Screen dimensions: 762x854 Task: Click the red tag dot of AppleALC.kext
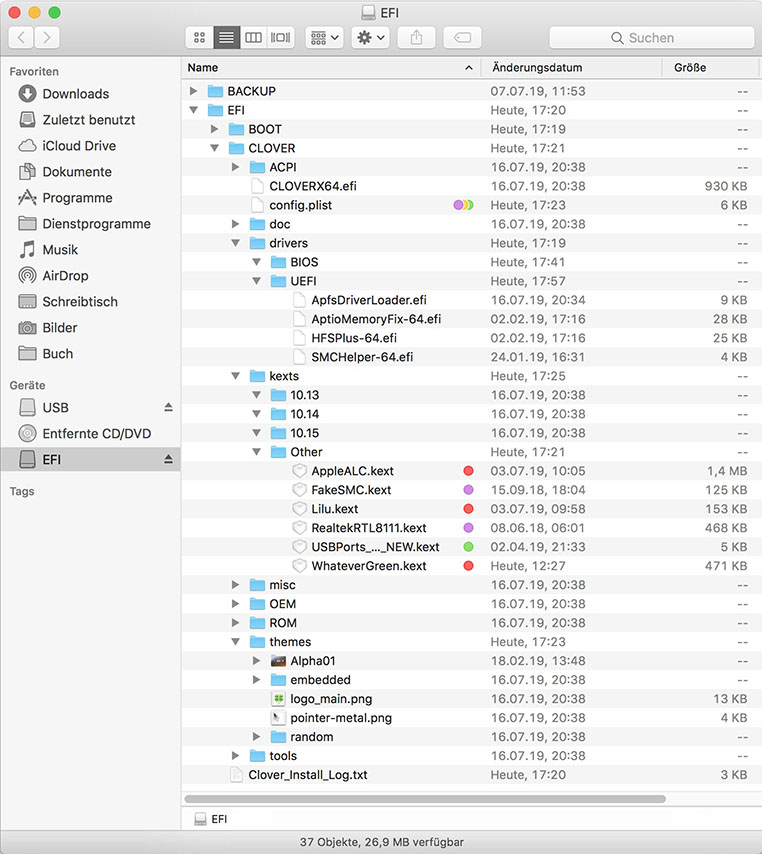click(467, 471)
